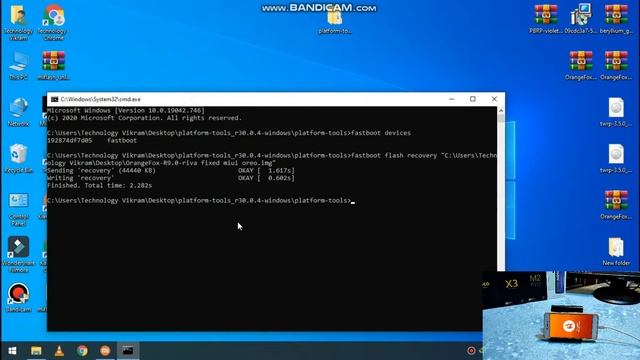This screenshot has width=640, height=360.
Task: Click the cmd.exe window title text
Action: click(x=100, y=99)
